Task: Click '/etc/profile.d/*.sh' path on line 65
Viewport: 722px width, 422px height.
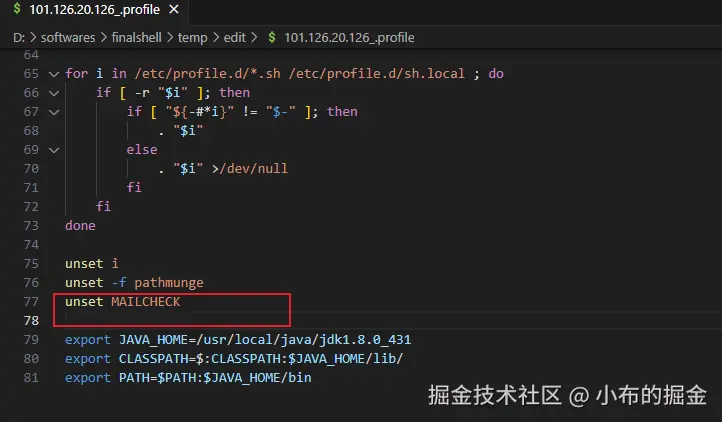Action: [208, 74]
